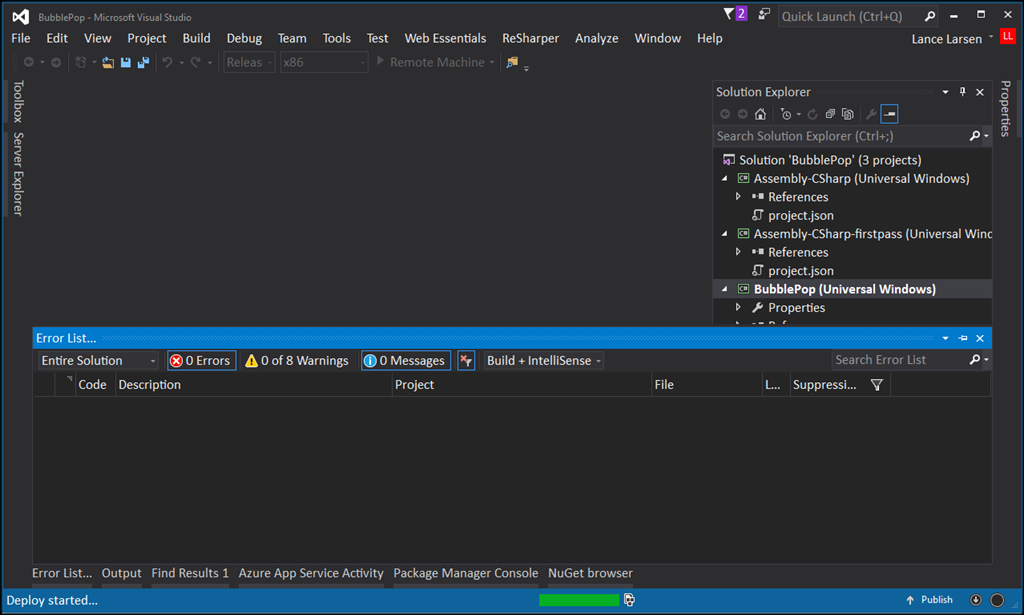Open the Build + IntelliSense dropdown
The image size is (1024, 615).
(543, 360)
